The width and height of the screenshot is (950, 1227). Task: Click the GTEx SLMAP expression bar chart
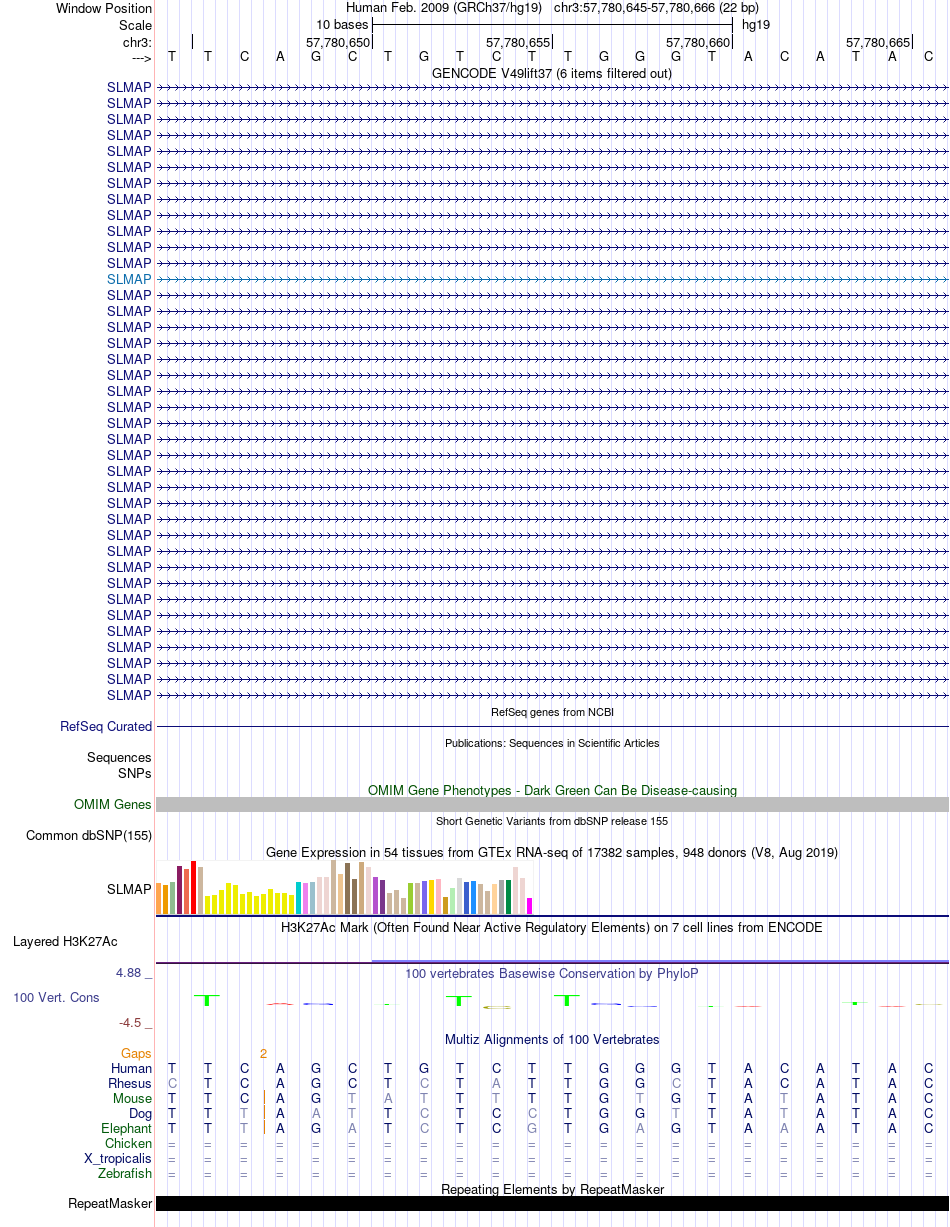pyautogui.click(x=345, y=887)
